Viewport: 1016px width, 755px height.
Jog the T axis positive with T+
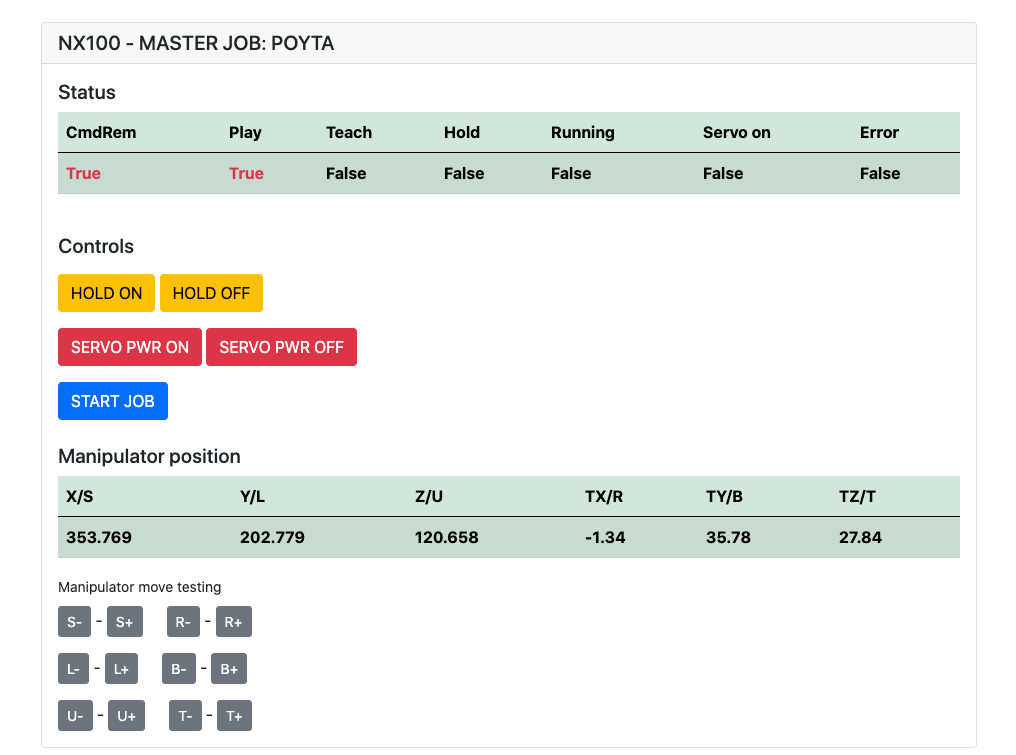click(234, 715)
